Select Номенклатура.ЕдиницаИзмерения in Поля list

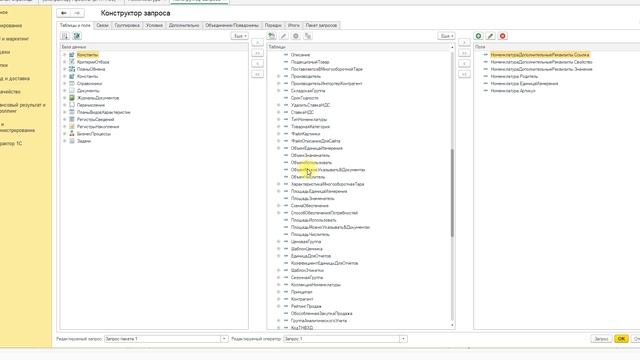click(524, 84)
